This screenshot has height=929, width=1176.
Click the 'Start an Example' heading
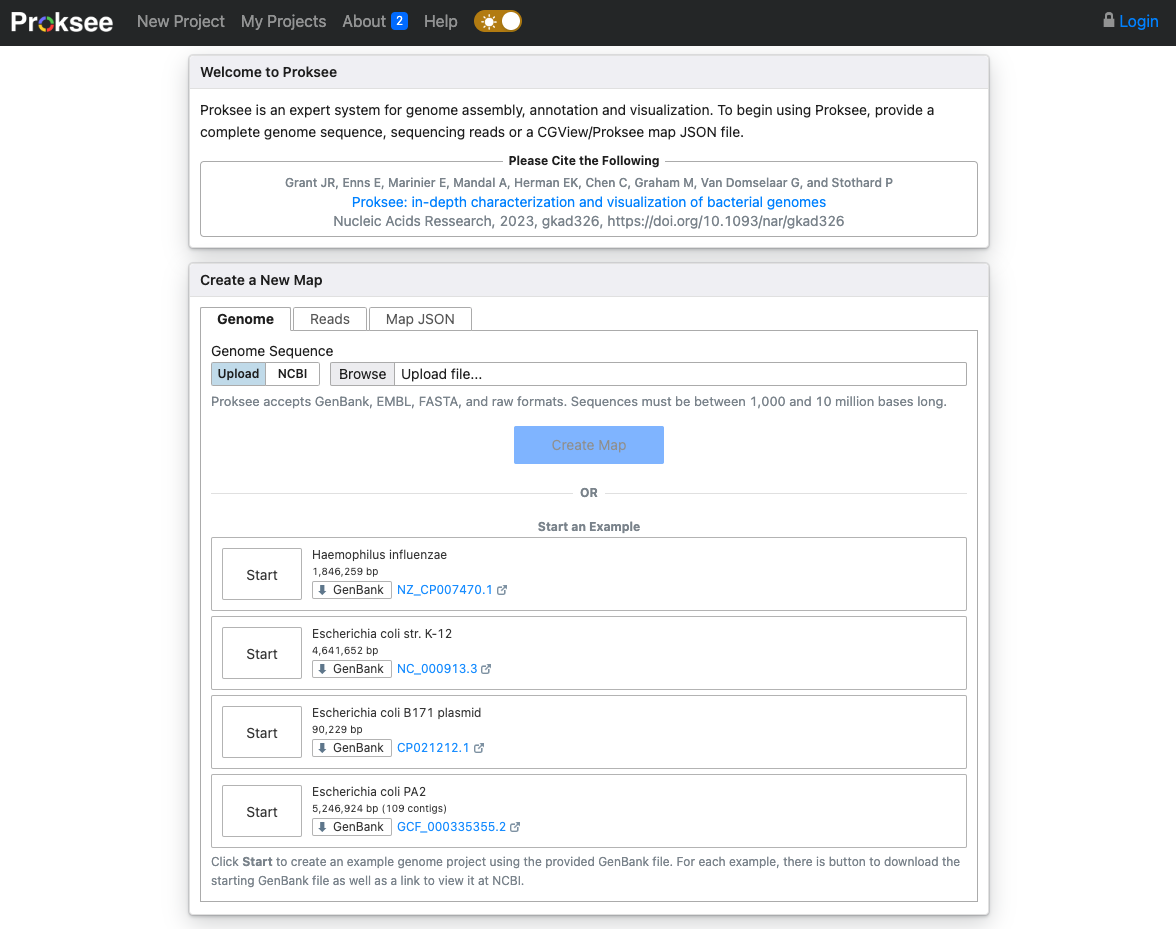coord(589,526)
